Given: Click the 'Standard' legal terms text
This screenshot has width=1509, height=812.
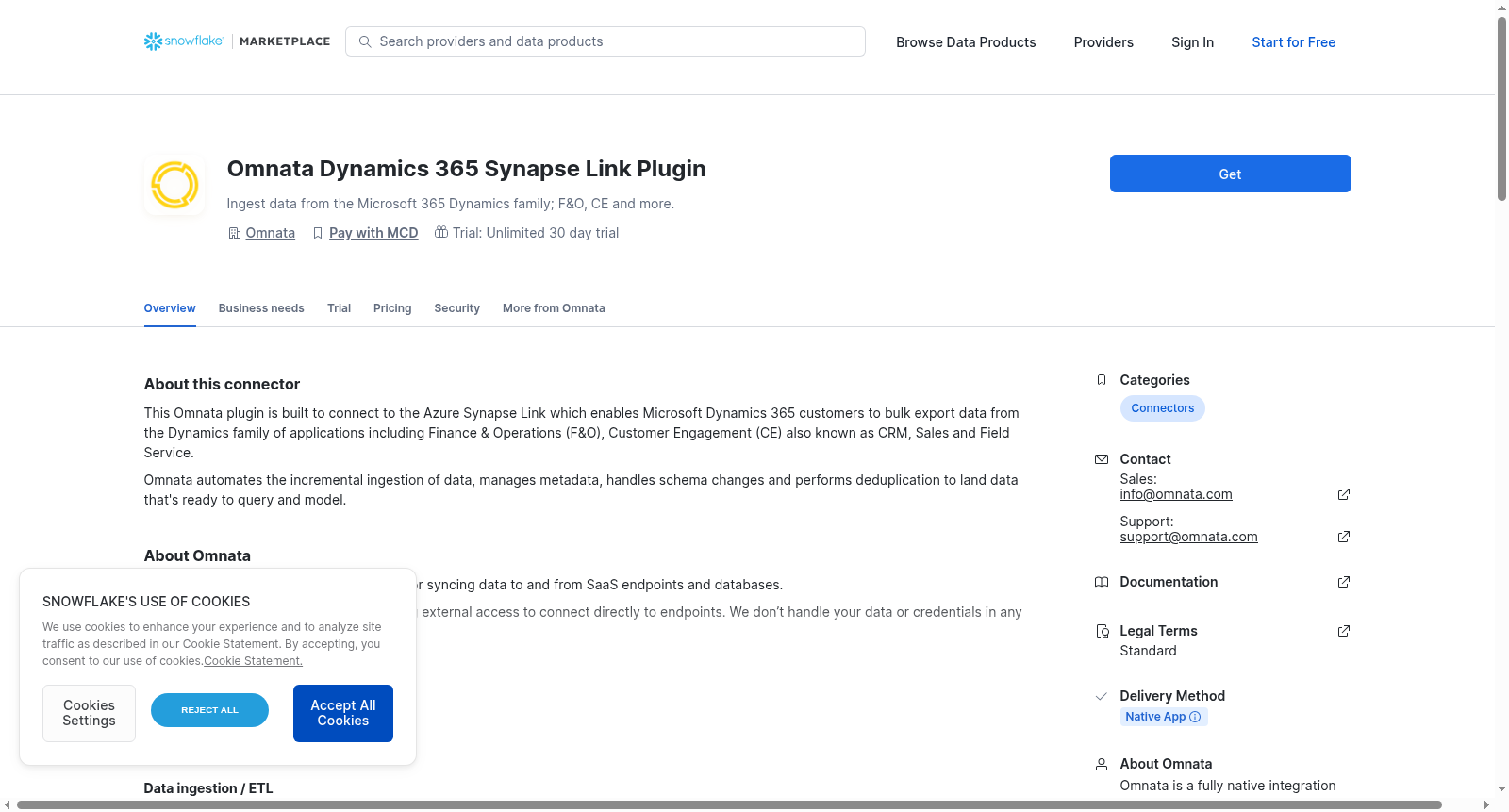Looking at the screenshot, I should coord(1148,651).
